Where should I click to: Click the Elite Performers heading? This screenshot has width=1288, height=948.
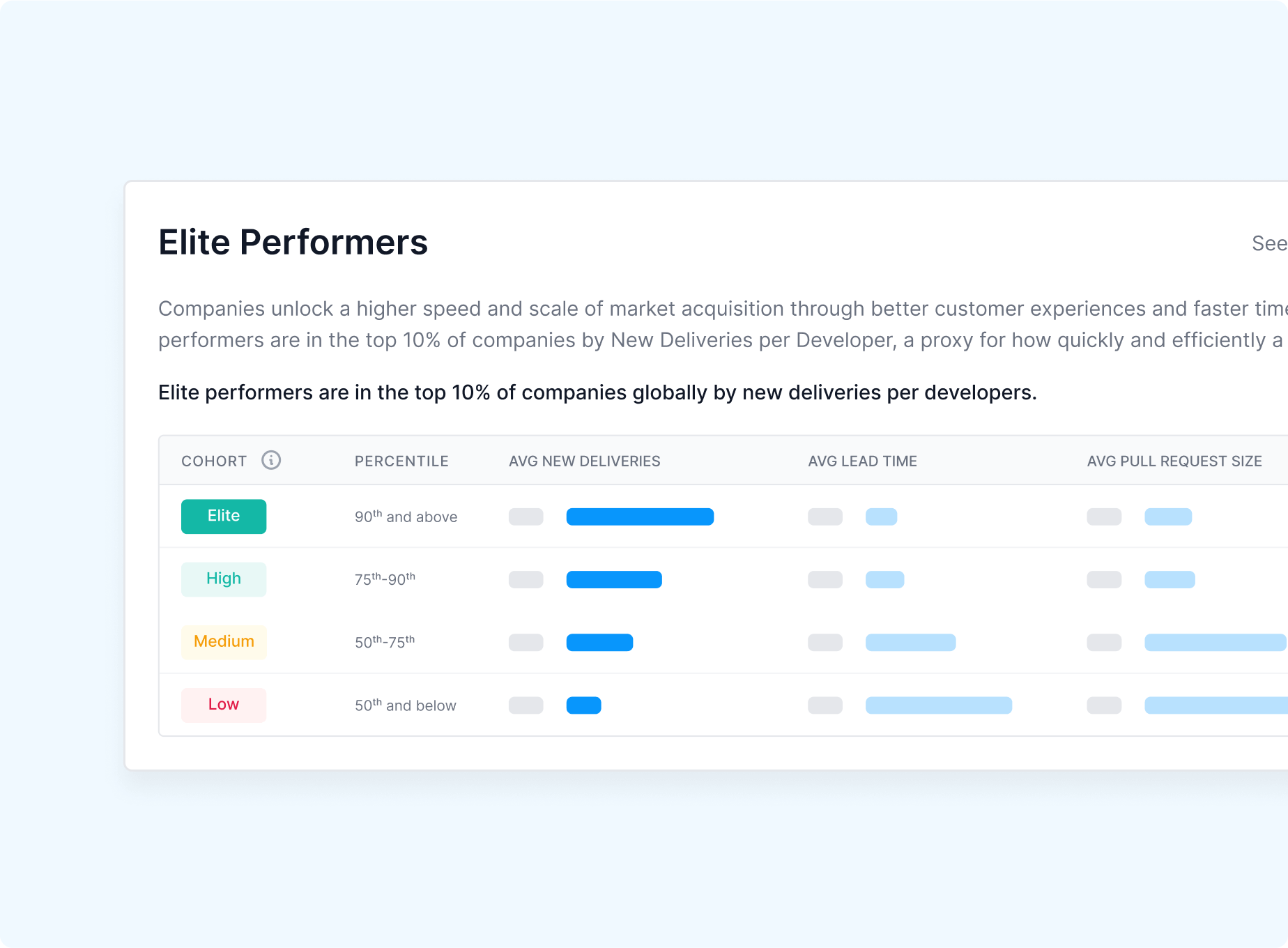point(293,243)
